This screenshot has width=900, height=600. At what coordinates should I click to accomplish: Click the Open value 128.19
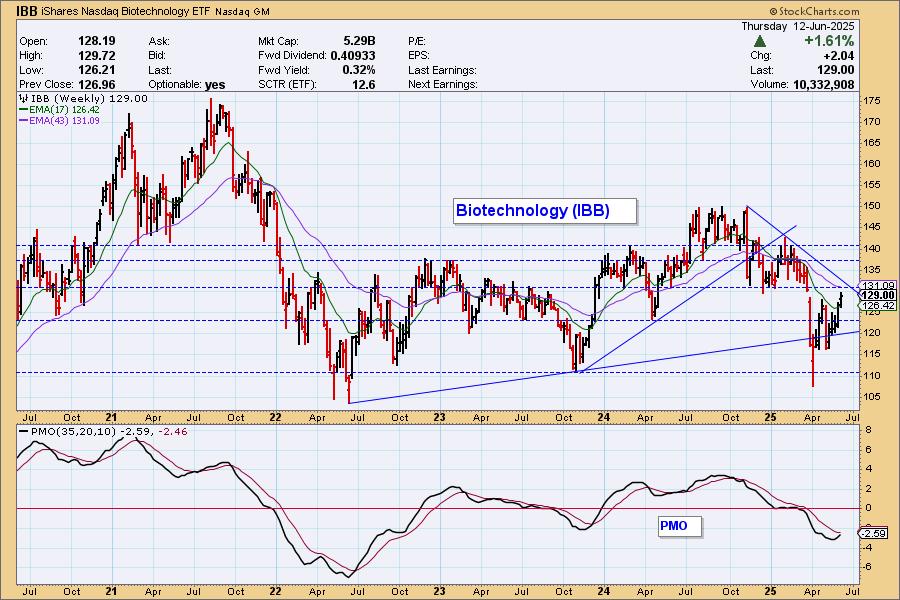(x=96, y=41)
